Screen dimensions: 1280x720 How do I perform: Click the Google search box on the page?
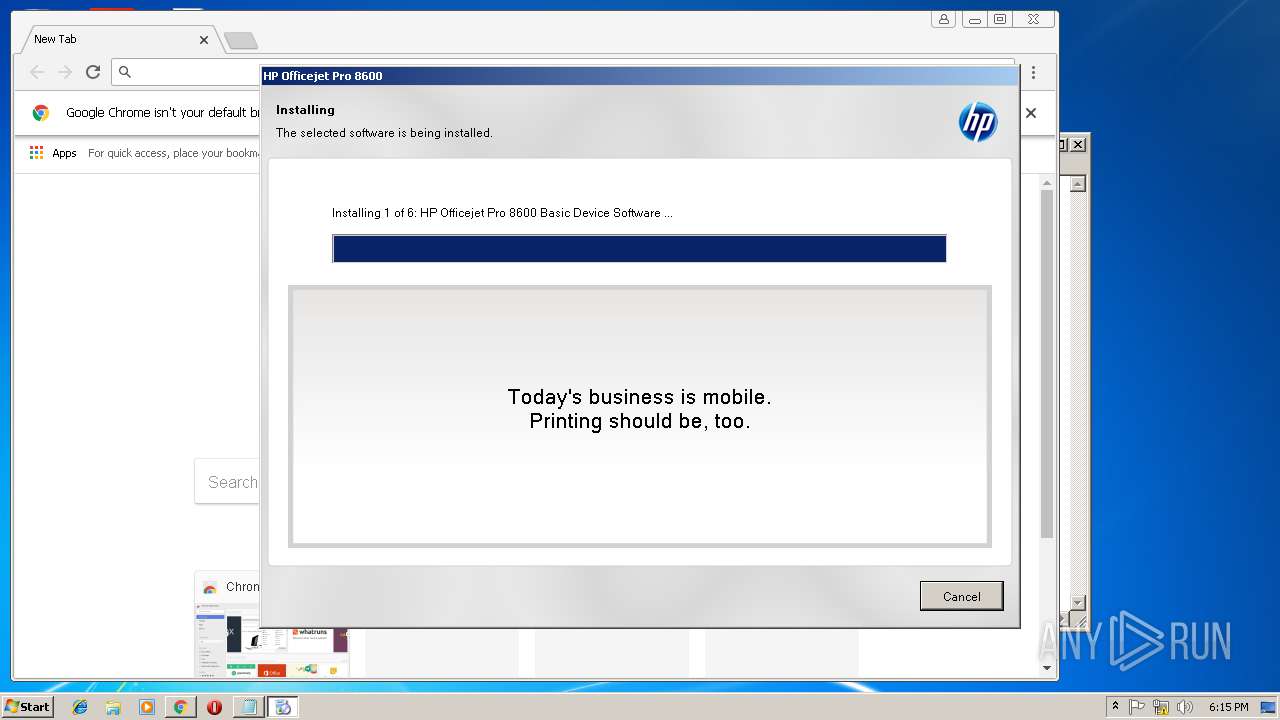point(228,482)
